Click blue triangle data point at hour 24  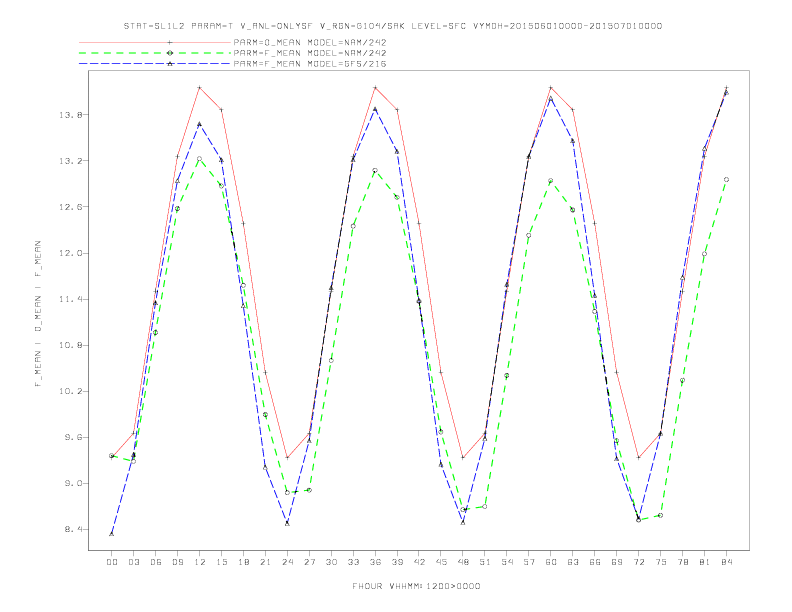click(x=287, y=524)
